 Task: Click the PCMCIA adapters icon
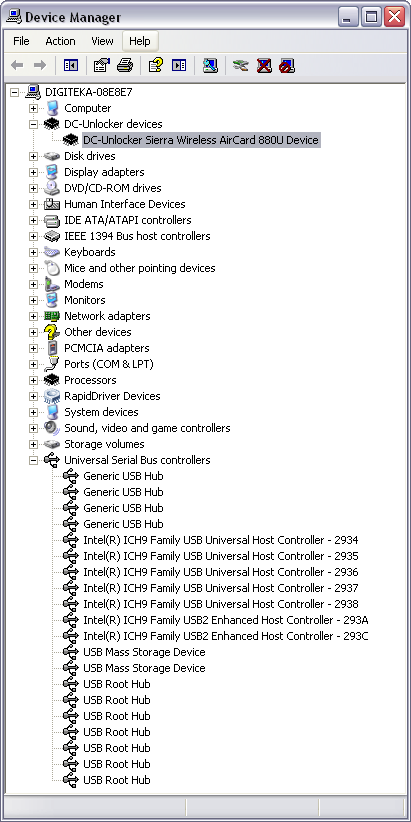[51, 348]
